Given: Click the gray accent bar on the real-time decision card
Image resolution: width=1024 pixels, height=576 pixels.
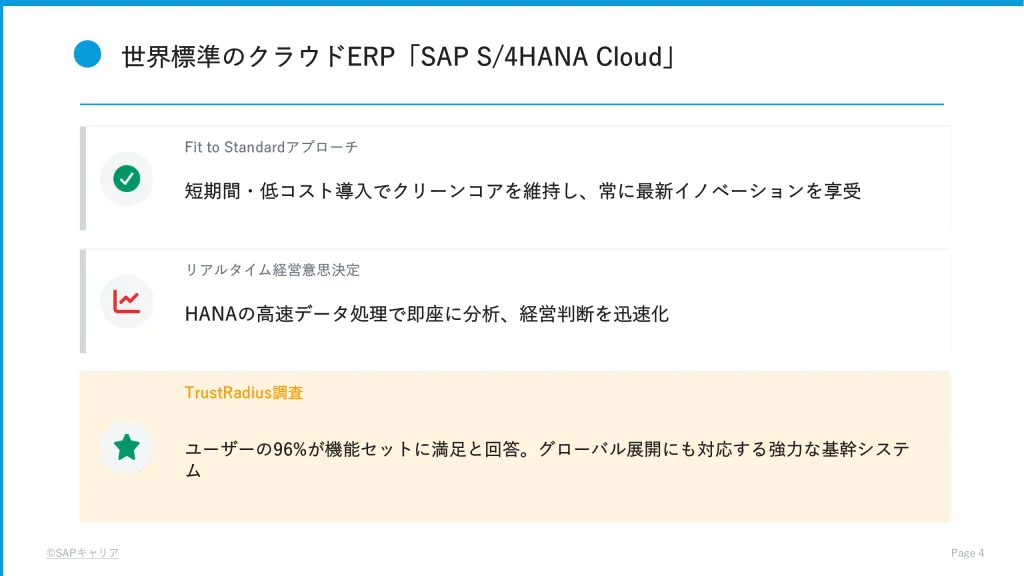Looking at the screenshot, I should [83, 301].
